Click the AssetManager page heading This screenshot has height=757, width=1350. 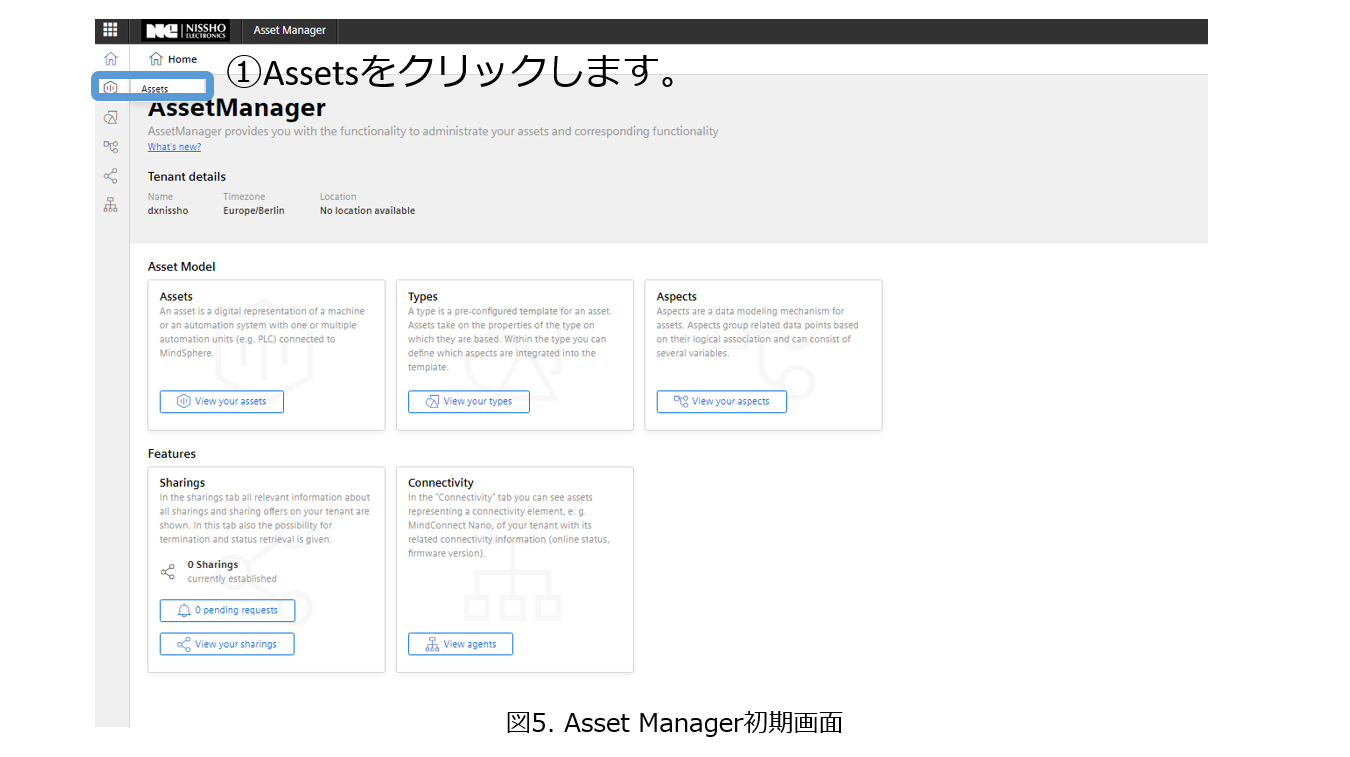coord(237,108)
